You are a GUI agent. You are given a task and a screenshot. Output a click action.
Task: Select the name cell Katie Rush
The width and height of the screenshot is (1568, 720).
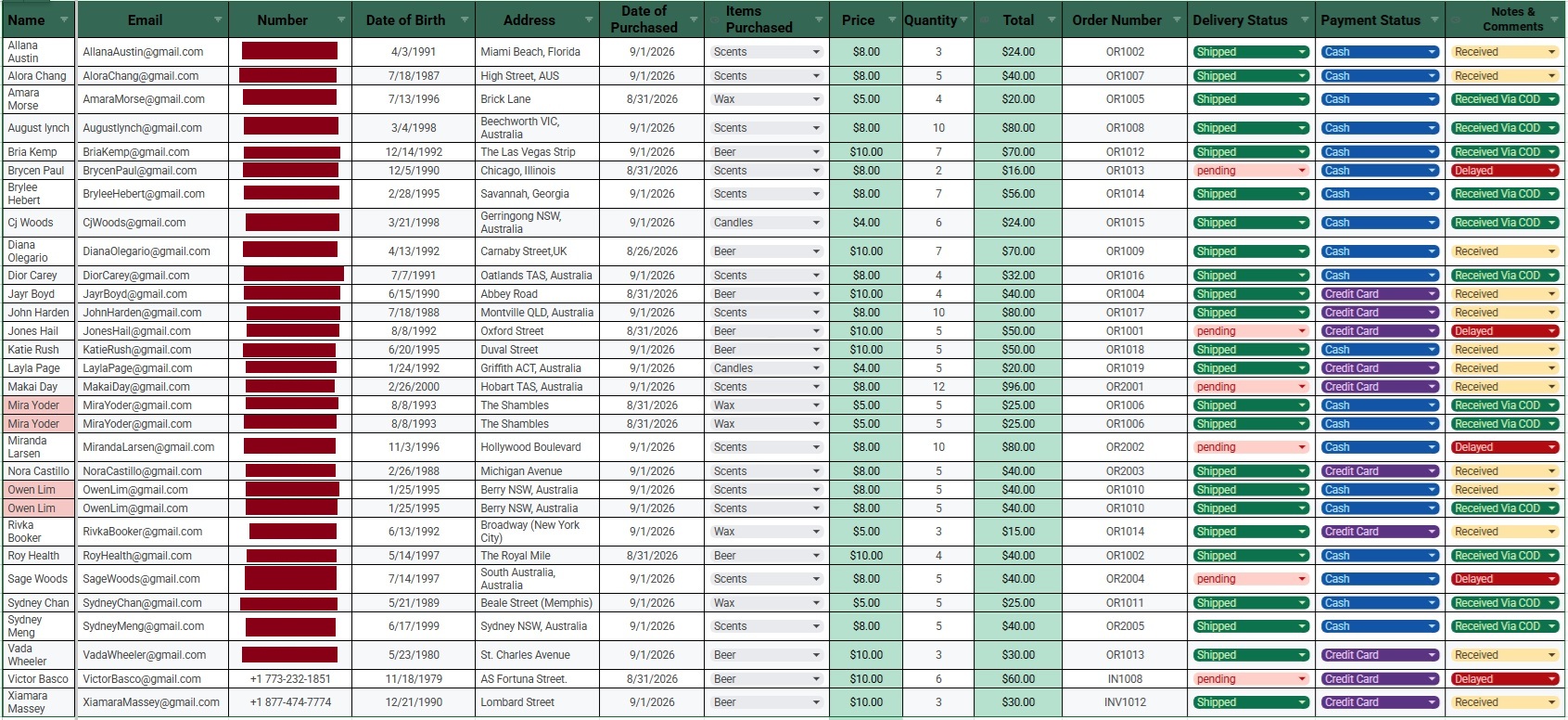pyautogui.click(x=39, y=350)
